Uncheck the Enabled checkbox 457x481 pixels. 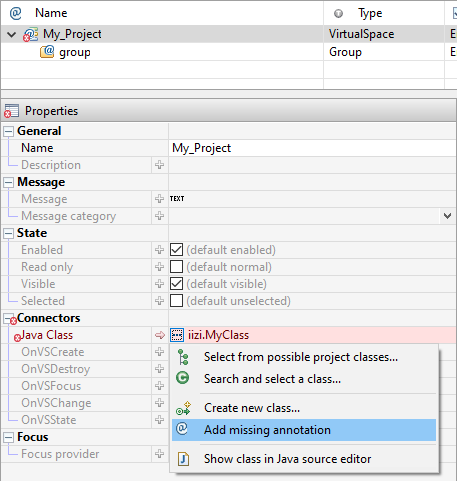pos(177,250)
